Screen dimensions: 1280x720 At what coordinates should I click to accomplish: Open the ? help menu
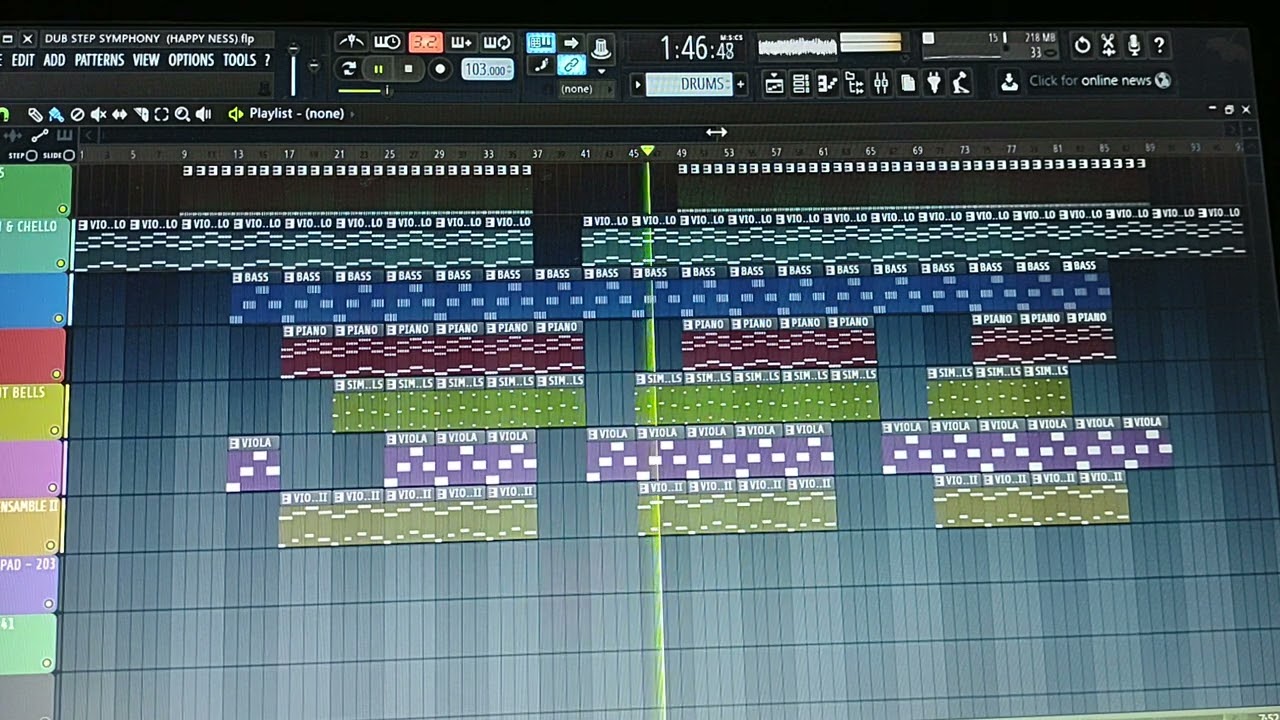click(x=267, y=60)
